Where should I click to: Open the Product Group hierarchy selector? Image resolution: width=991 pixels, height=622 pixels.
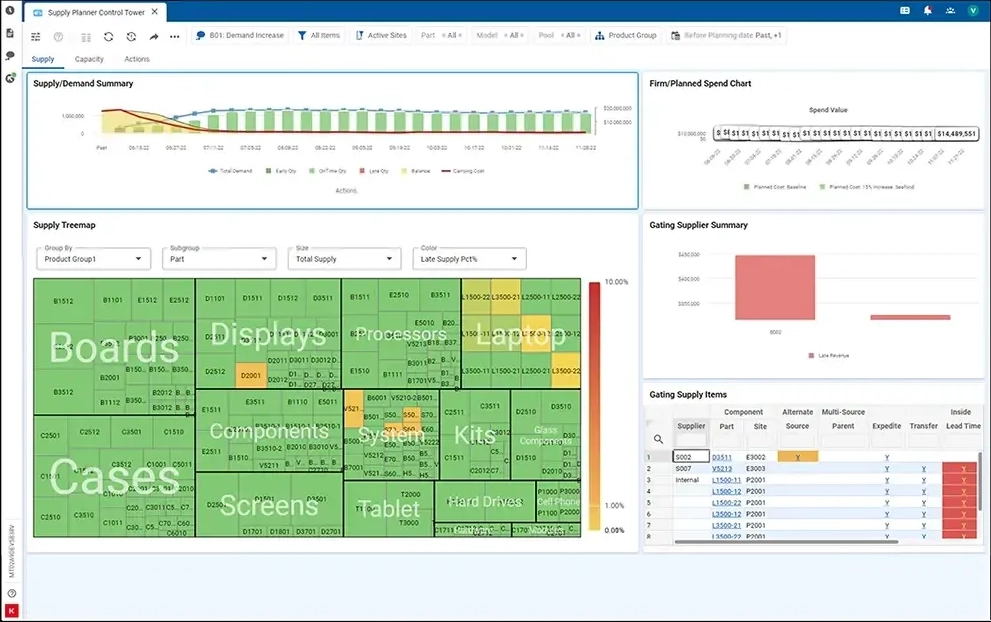click(626, 35)
